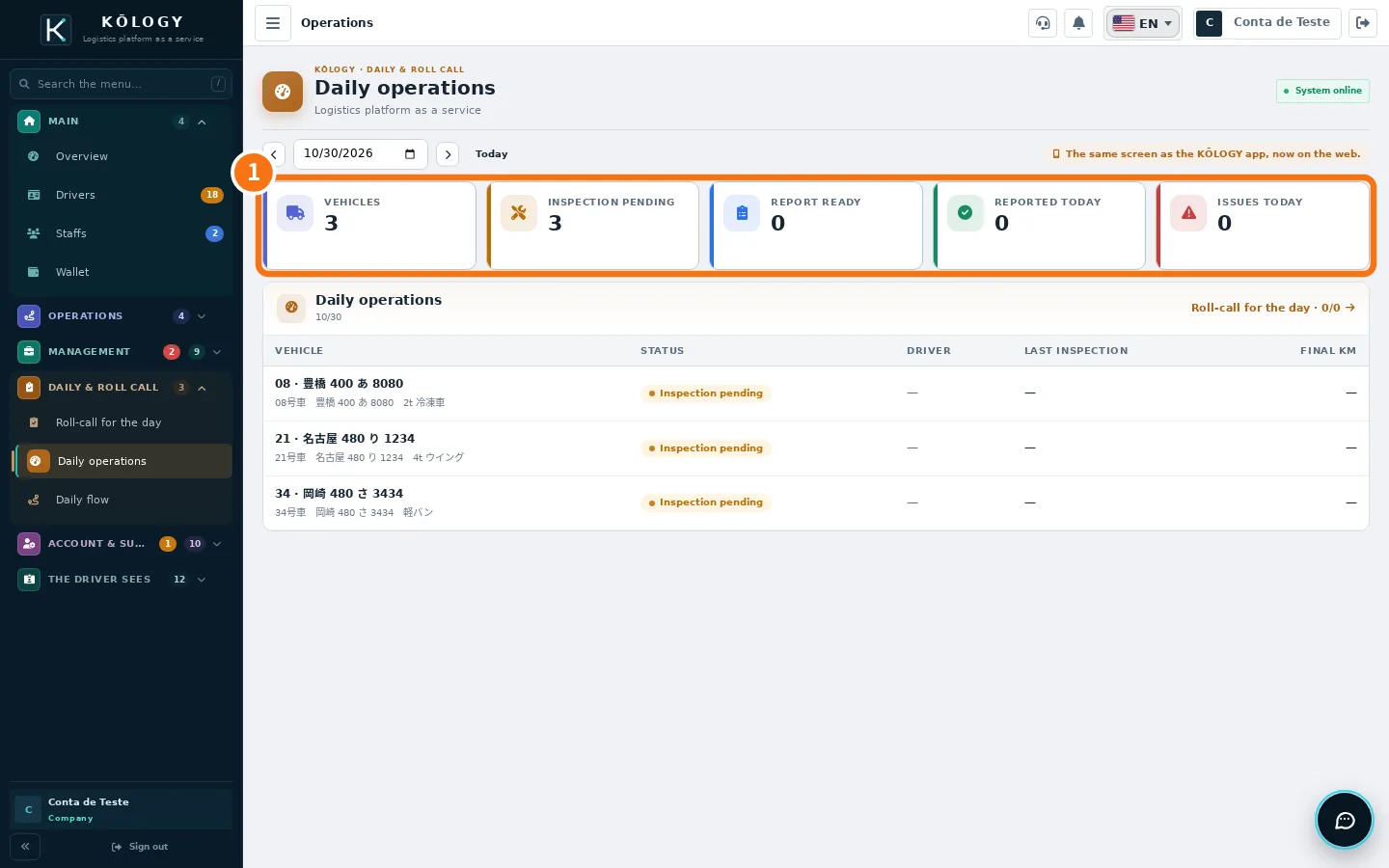Open Staffs in the sidebar
1389x868 pixels.
pos(123,233)
